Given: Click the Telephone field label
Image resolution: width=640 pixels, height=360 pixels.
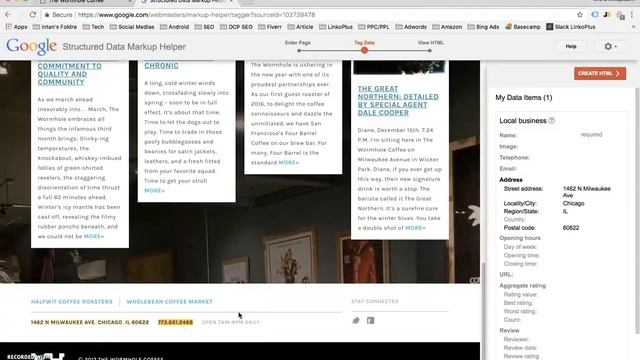Looking at the screenshot, I should (514, 158).
